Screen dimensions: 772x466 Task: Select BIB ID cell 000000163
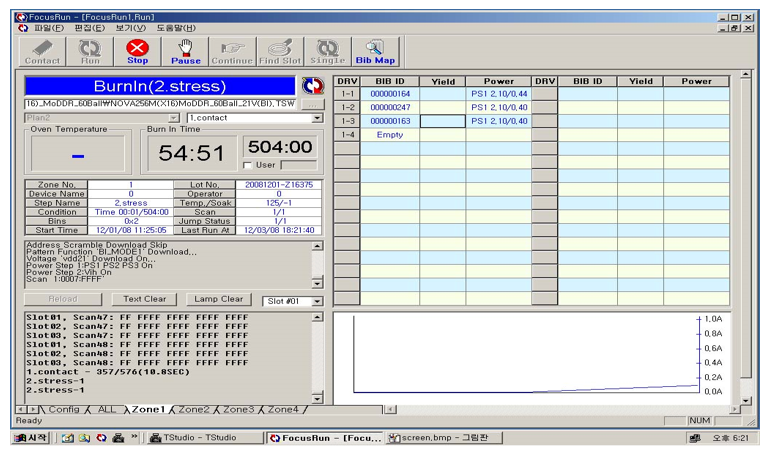tap(390, 121)
